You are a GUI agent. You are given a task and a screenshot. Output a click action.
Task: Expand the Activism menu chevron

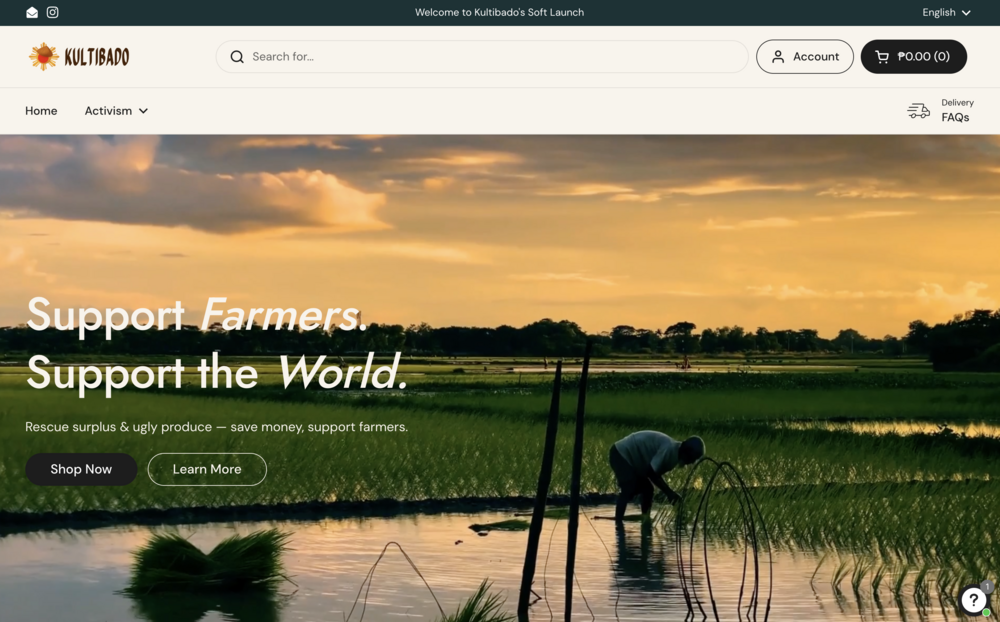pyautogui.click(x=143, y=111)
